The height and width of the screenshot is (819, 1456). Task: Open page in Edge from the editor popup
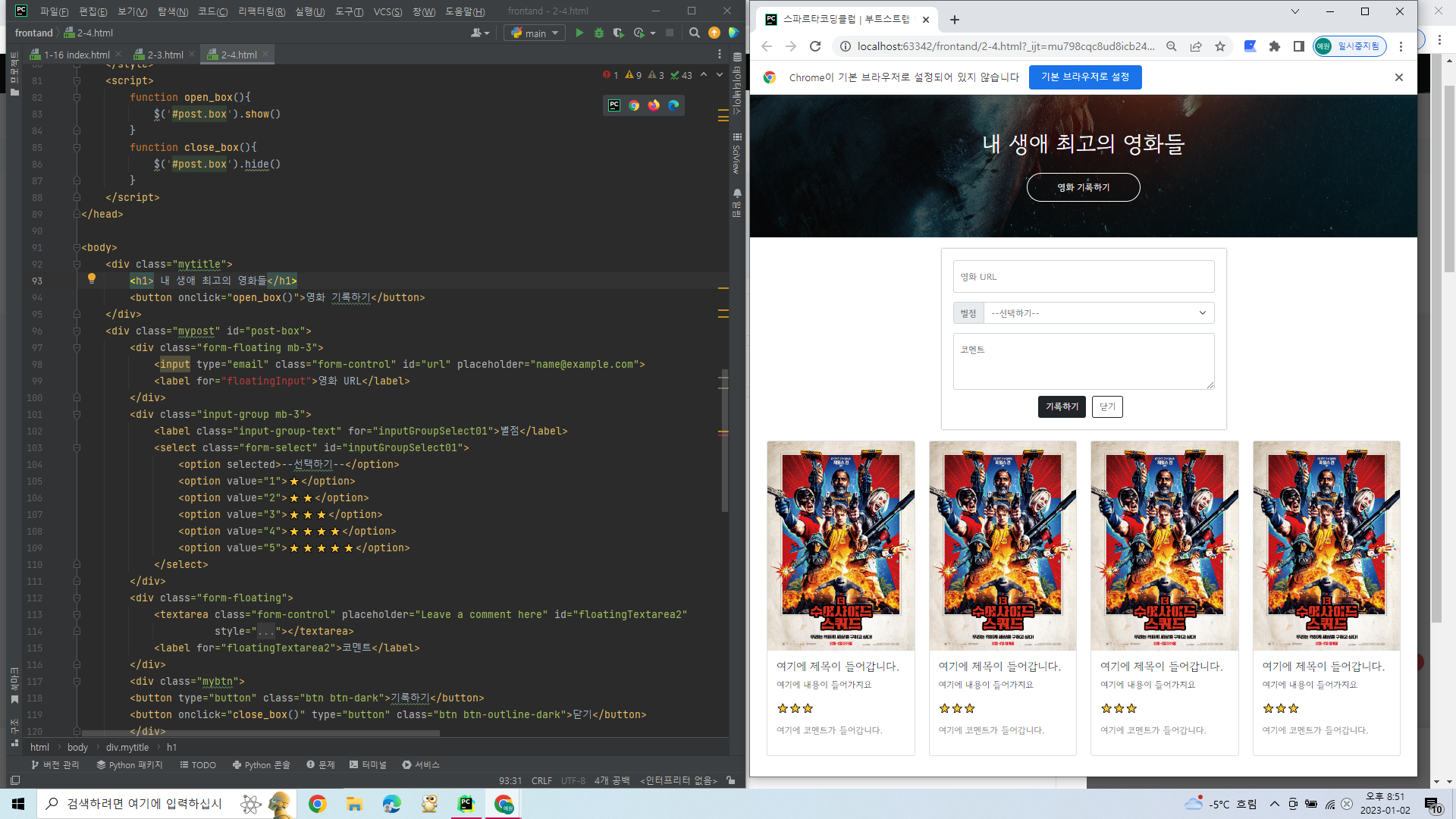(673, 105)
